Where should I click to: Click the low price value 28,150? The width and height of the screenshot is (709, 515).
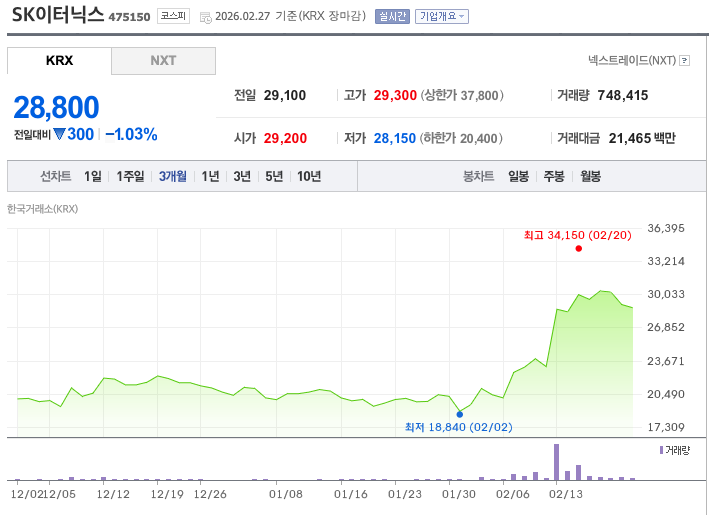395,138
